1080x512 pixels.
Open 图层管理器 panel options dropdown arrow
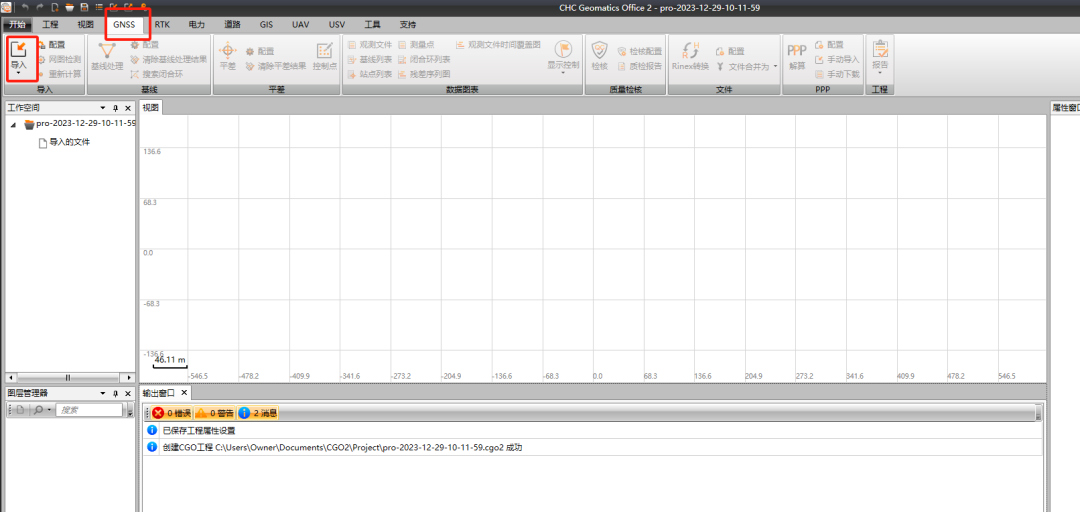pos(103,393)
